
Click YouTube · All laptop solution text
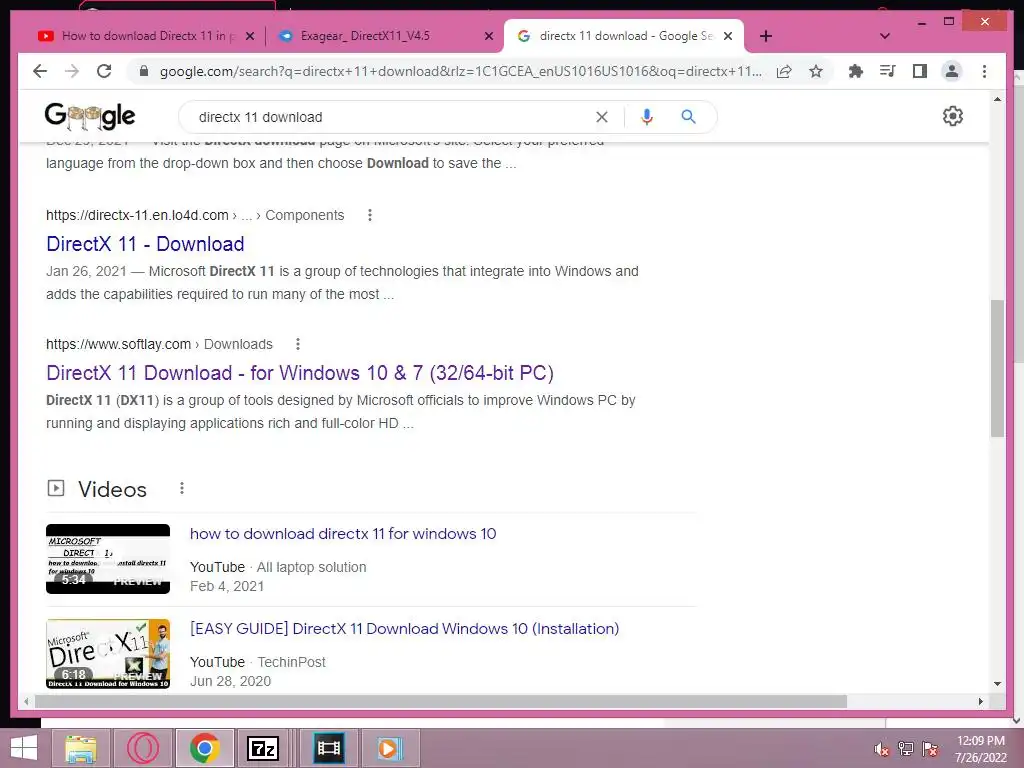tap(278, 567)
